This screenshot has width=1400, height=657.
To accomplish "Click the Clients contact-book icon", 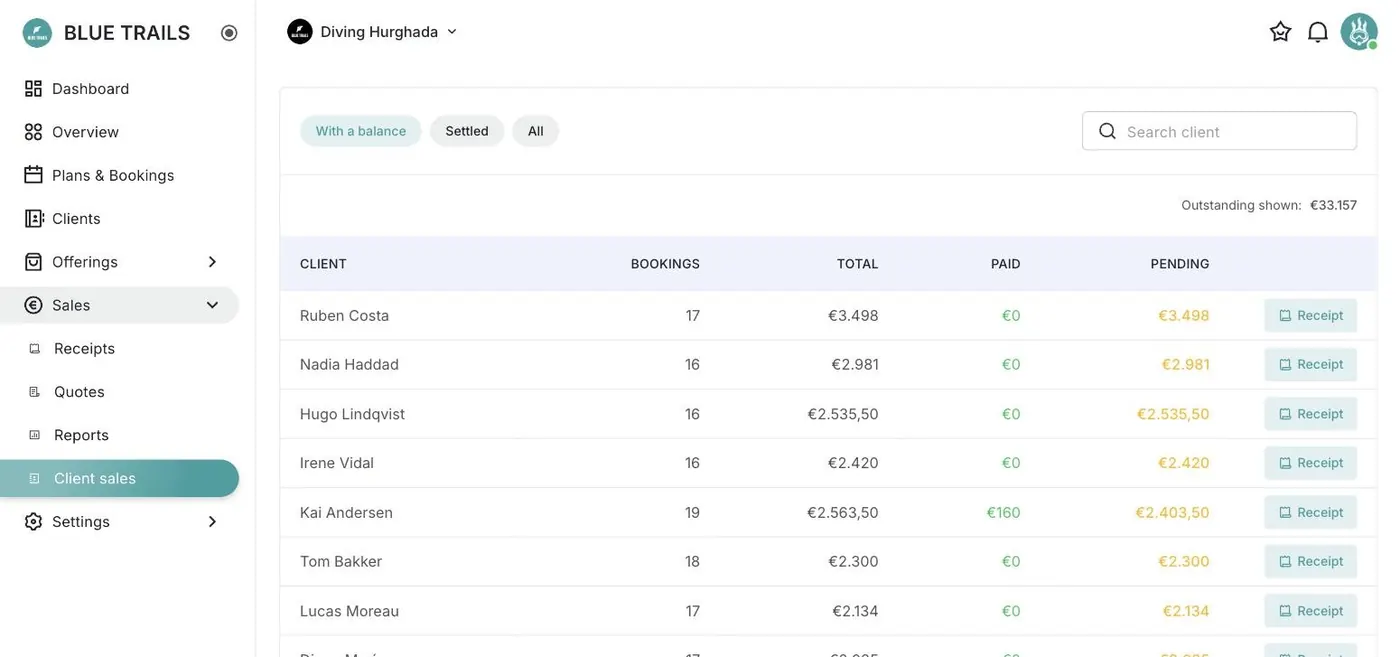I will (34, 218).
